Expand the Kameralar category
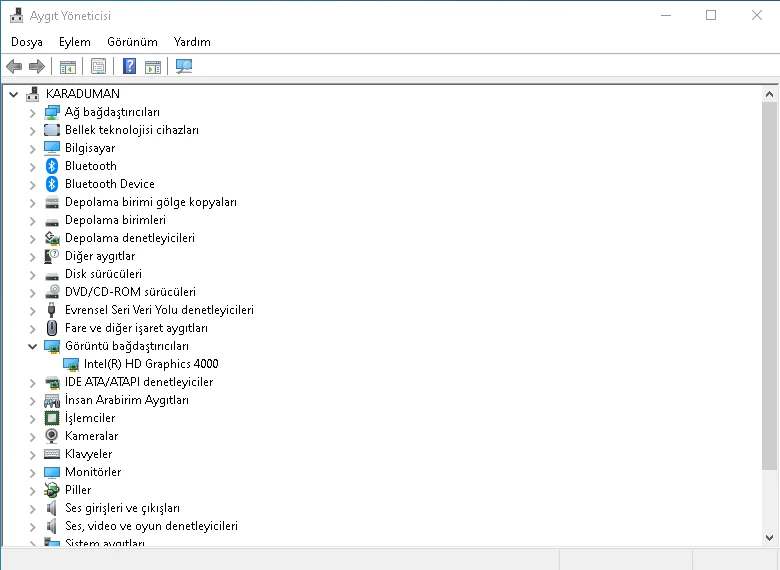This screenshot has width=780, height=570. 32,437
